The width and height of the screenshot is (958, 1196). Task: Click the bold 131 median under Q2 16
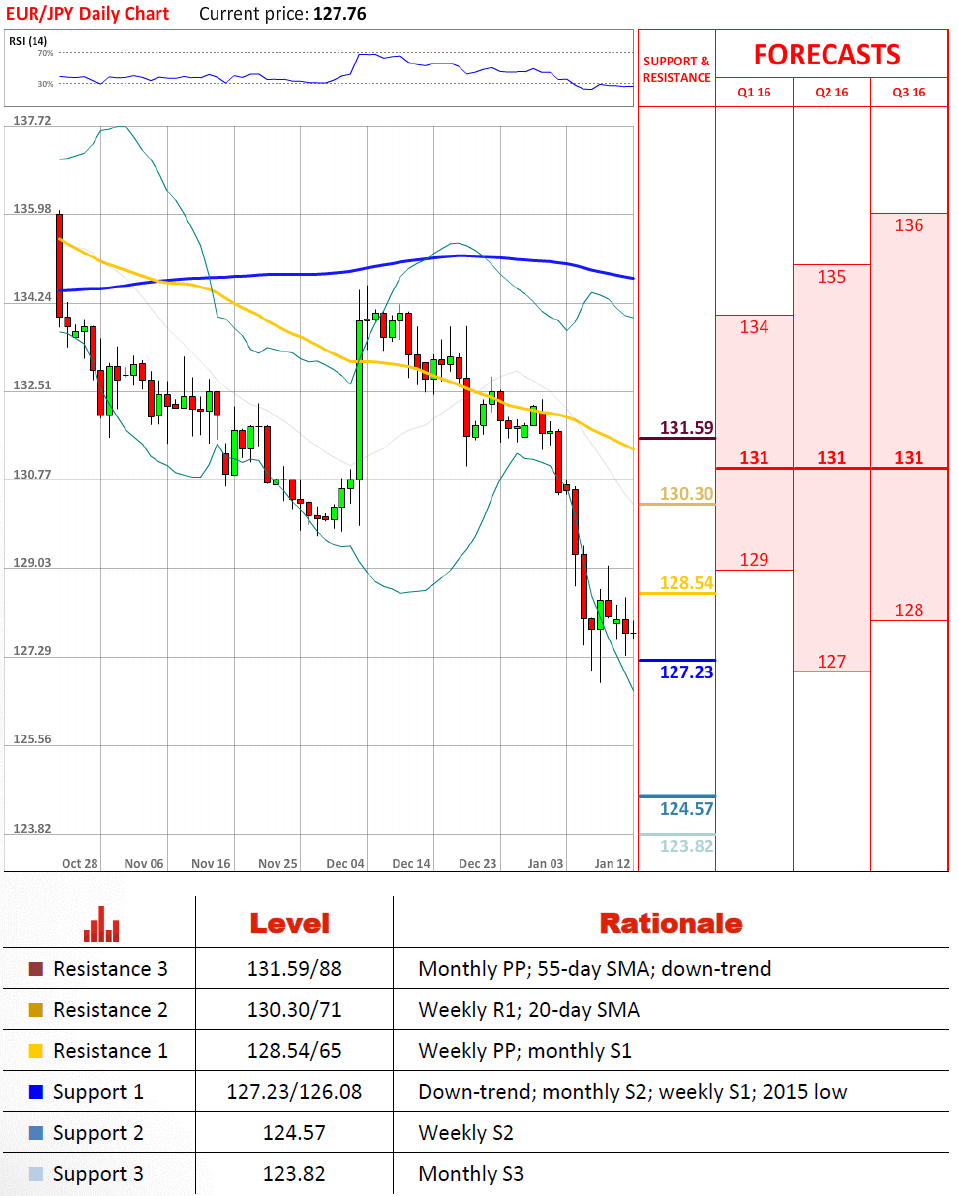[x=831, y=458]
